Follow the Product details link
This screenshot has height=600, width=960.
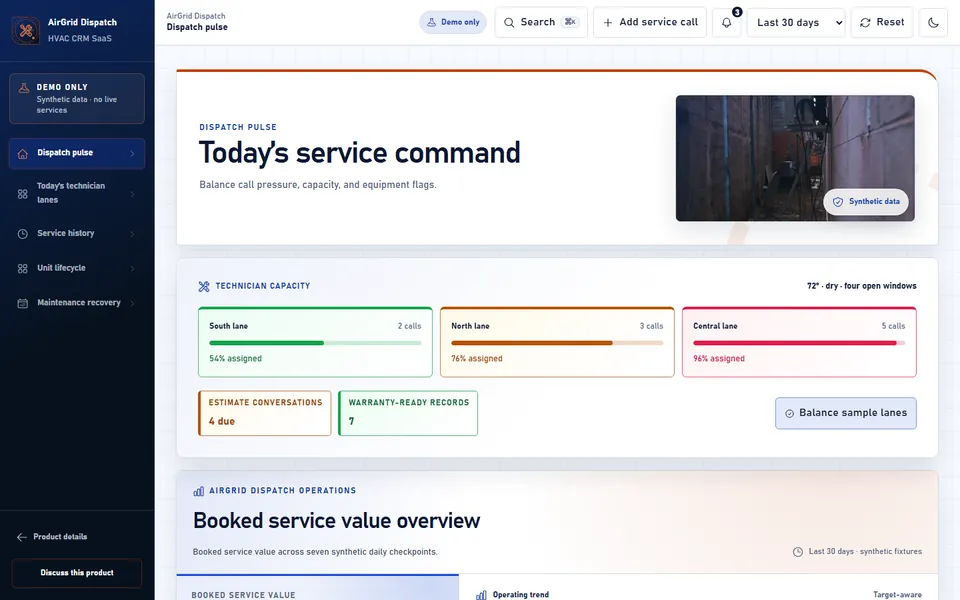tap(52, 537)
